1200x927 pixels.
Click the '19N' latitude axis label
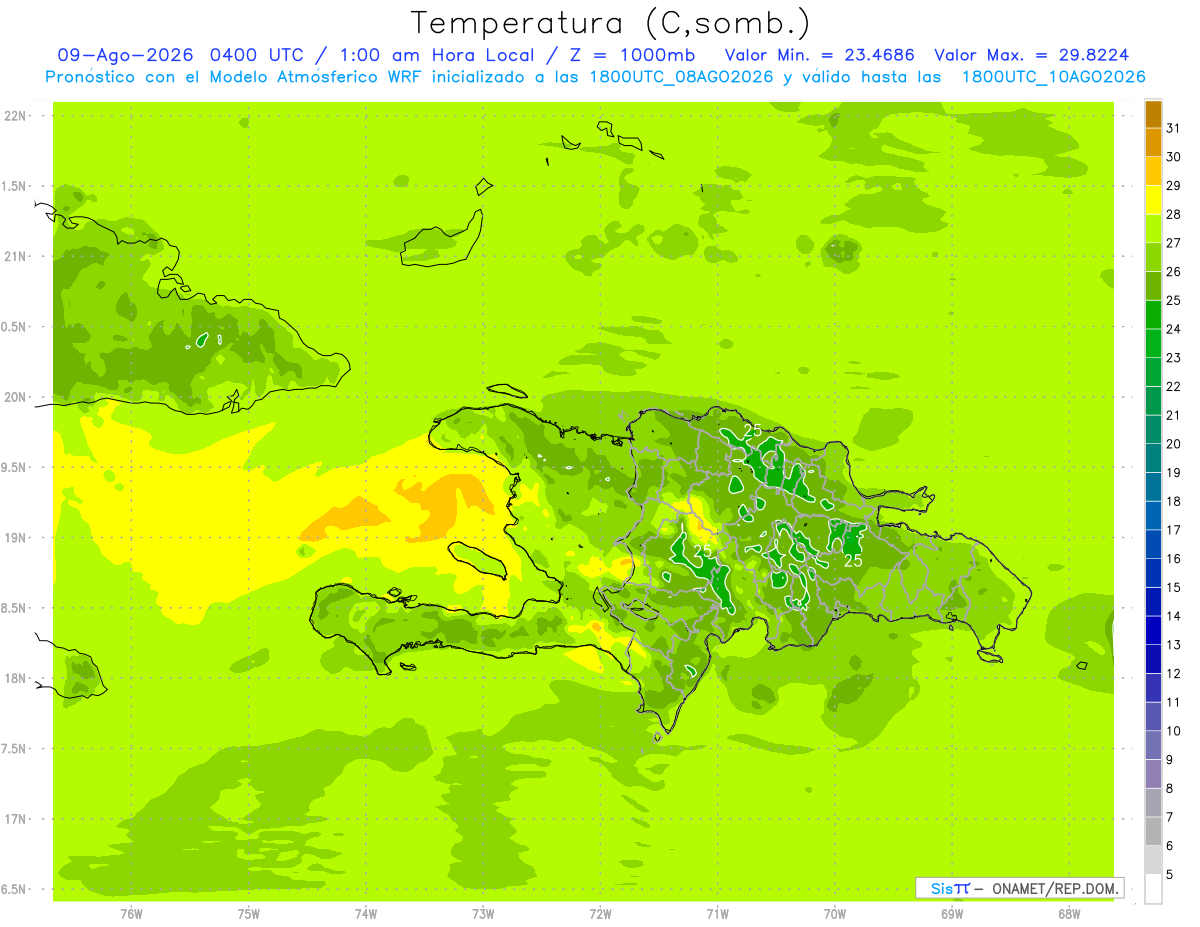15,538
